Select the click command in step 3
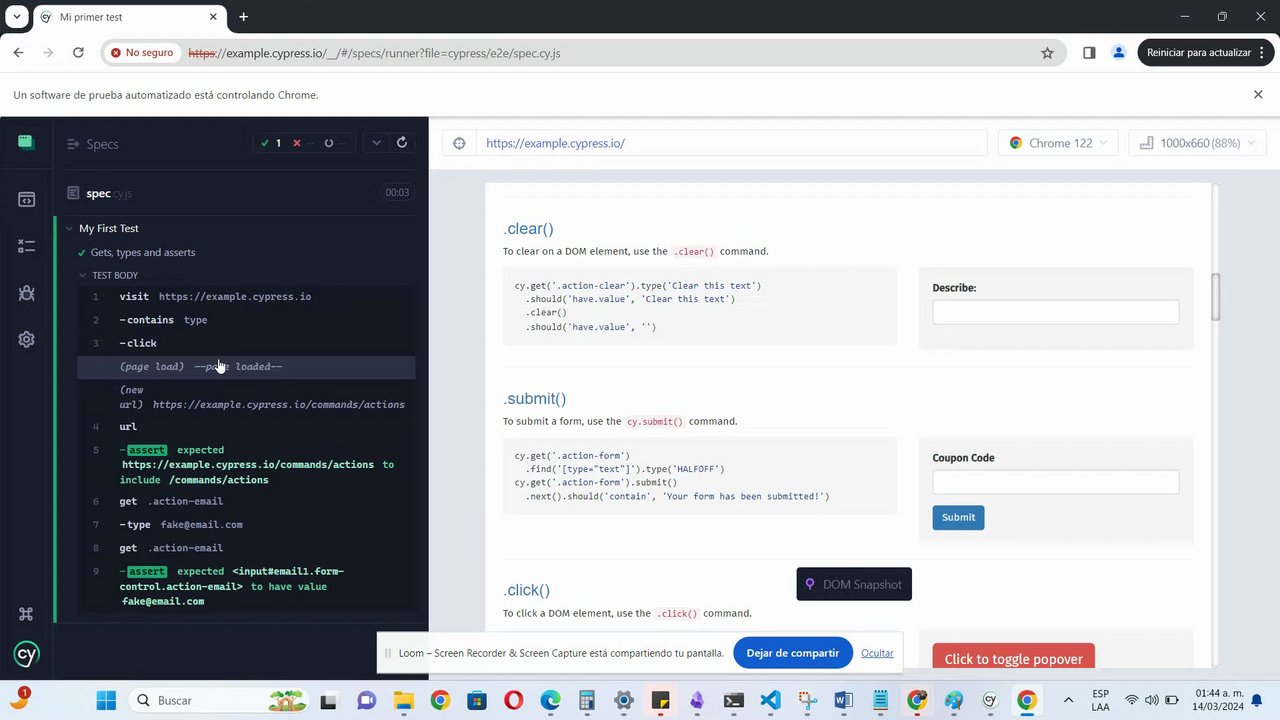 (246, 343)
